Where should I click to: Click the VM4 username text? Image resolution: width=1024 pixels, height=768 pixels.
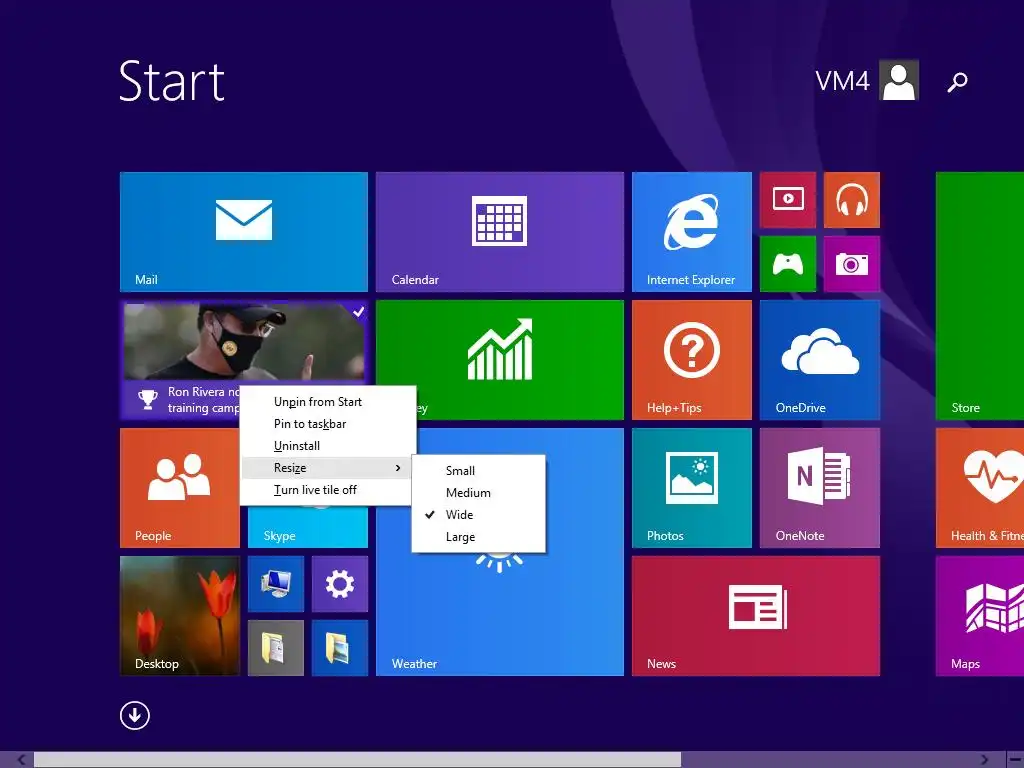coord(842,81)
